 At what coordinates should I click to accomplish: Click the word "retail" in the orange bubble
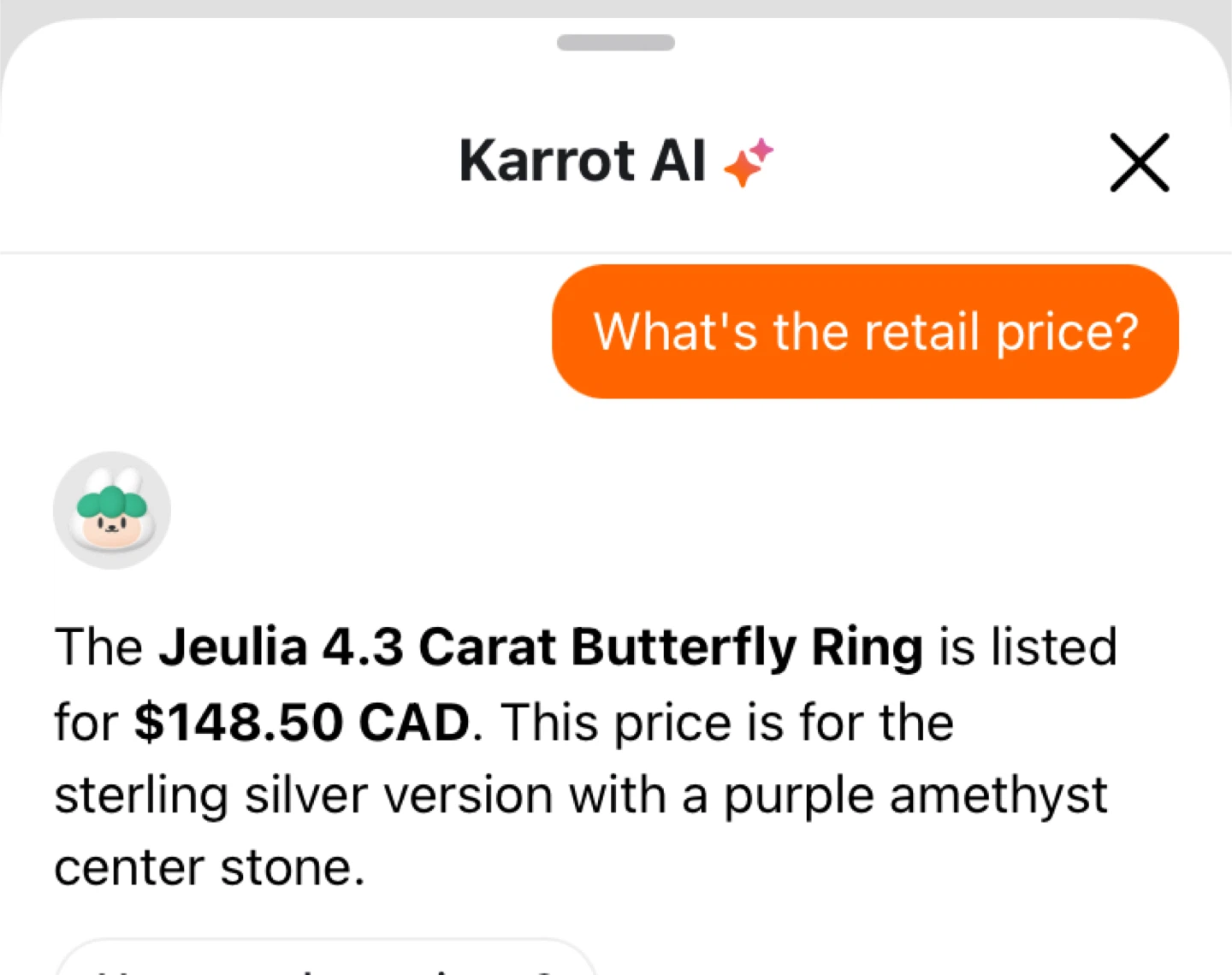921,332
